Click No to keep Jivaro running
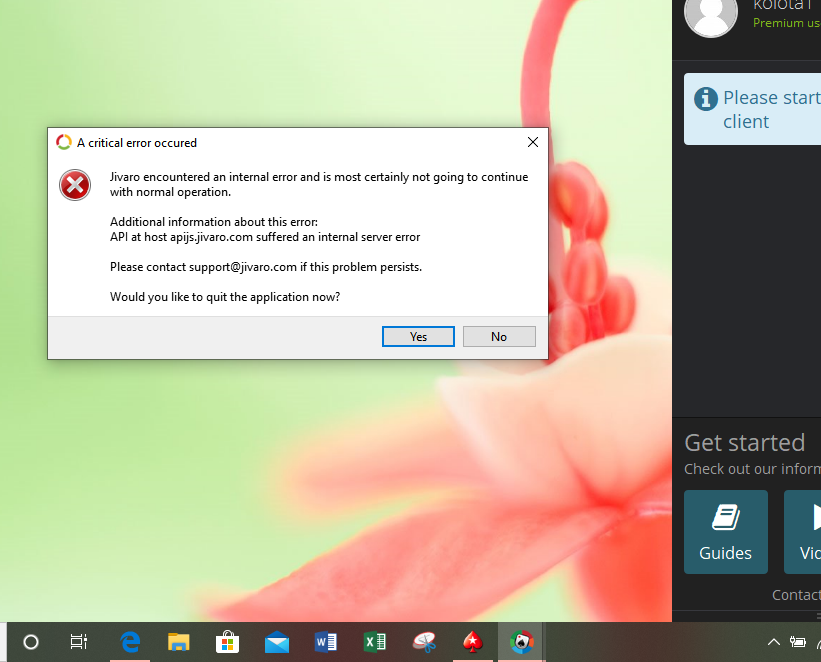This screenshot has width=821, height=662. point(499,336)
